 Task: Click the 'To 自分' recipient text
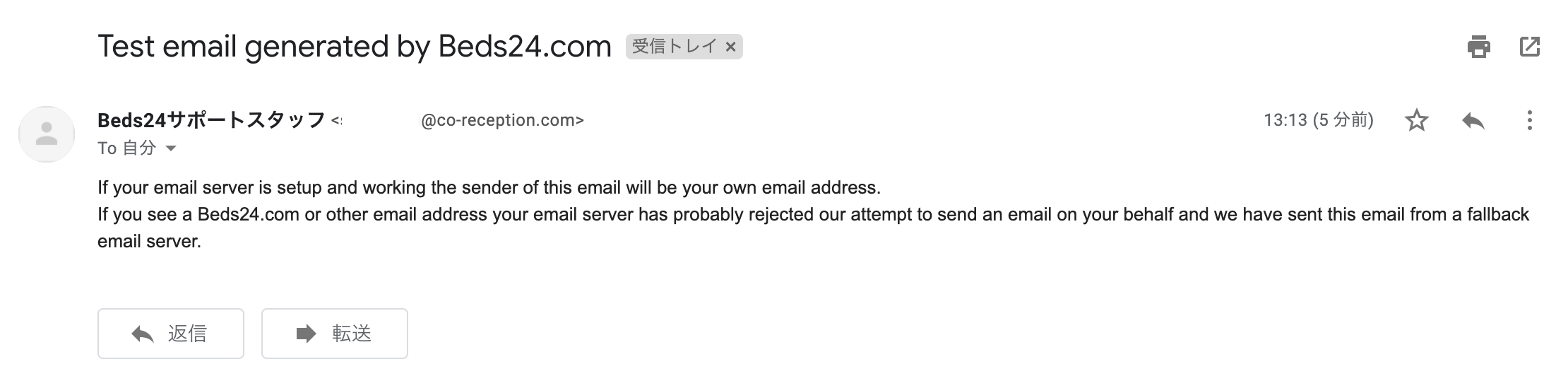coord(126,148)
